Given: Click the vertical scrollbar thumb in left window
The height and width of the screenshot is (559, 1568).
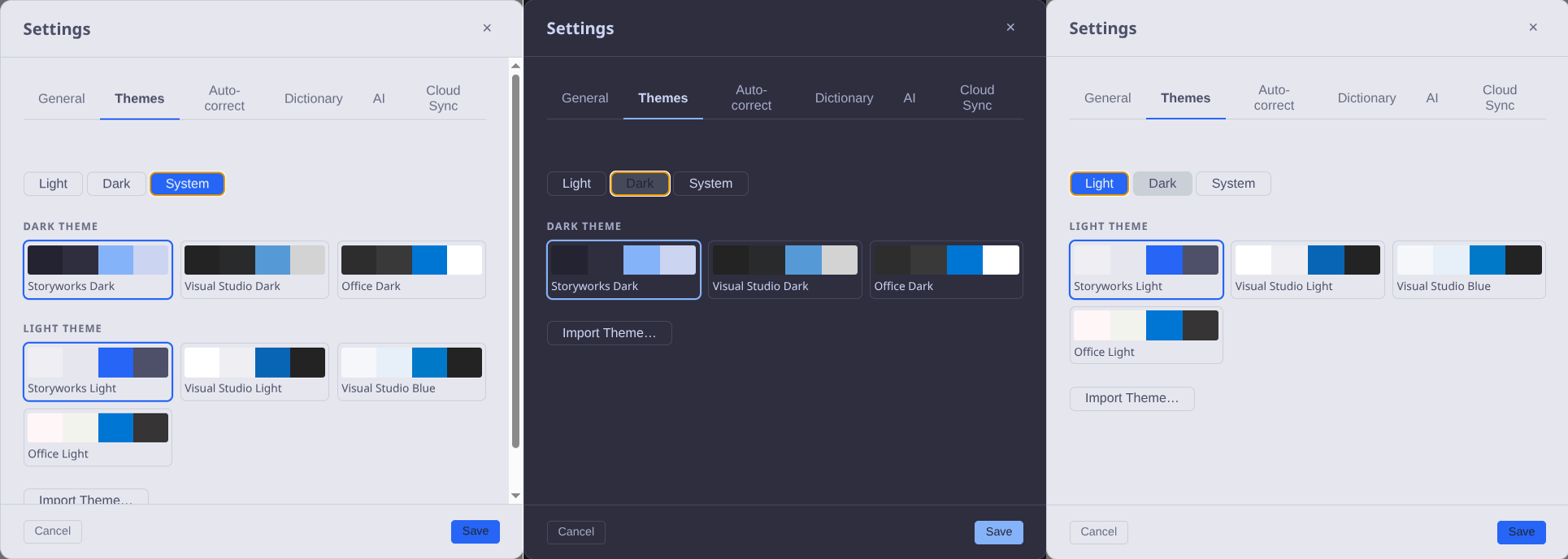Looking at the screenshot, I should pos(515,261).
